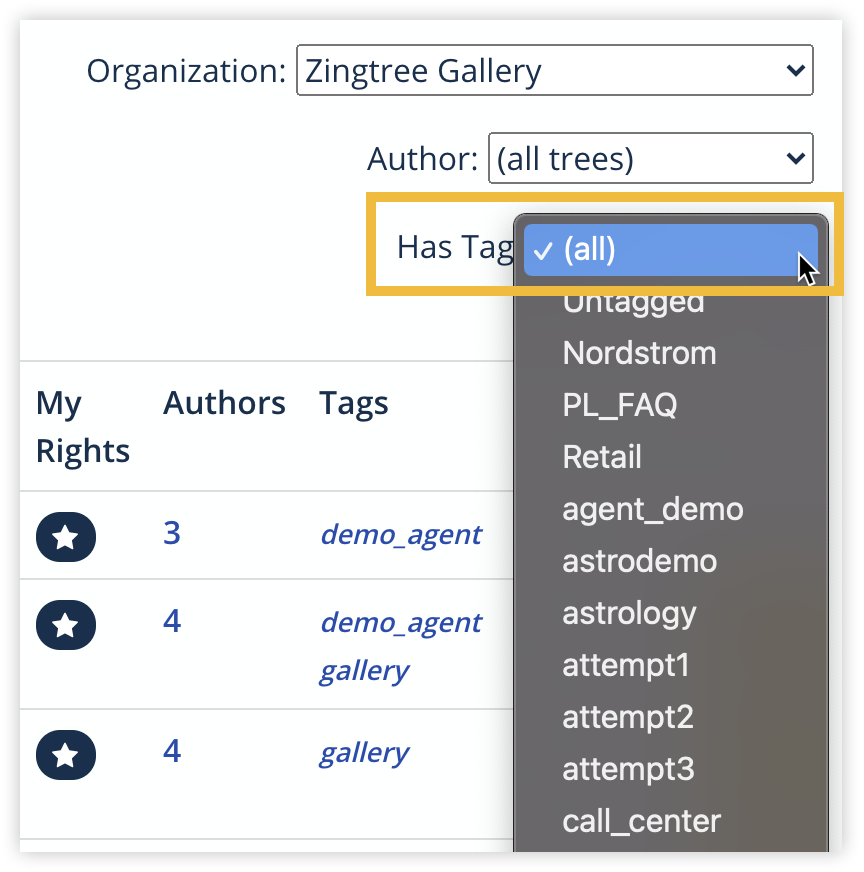Select the Untagged tag option
The height and width of the screenshot is (872, 864).
click(x=633, y=302)
